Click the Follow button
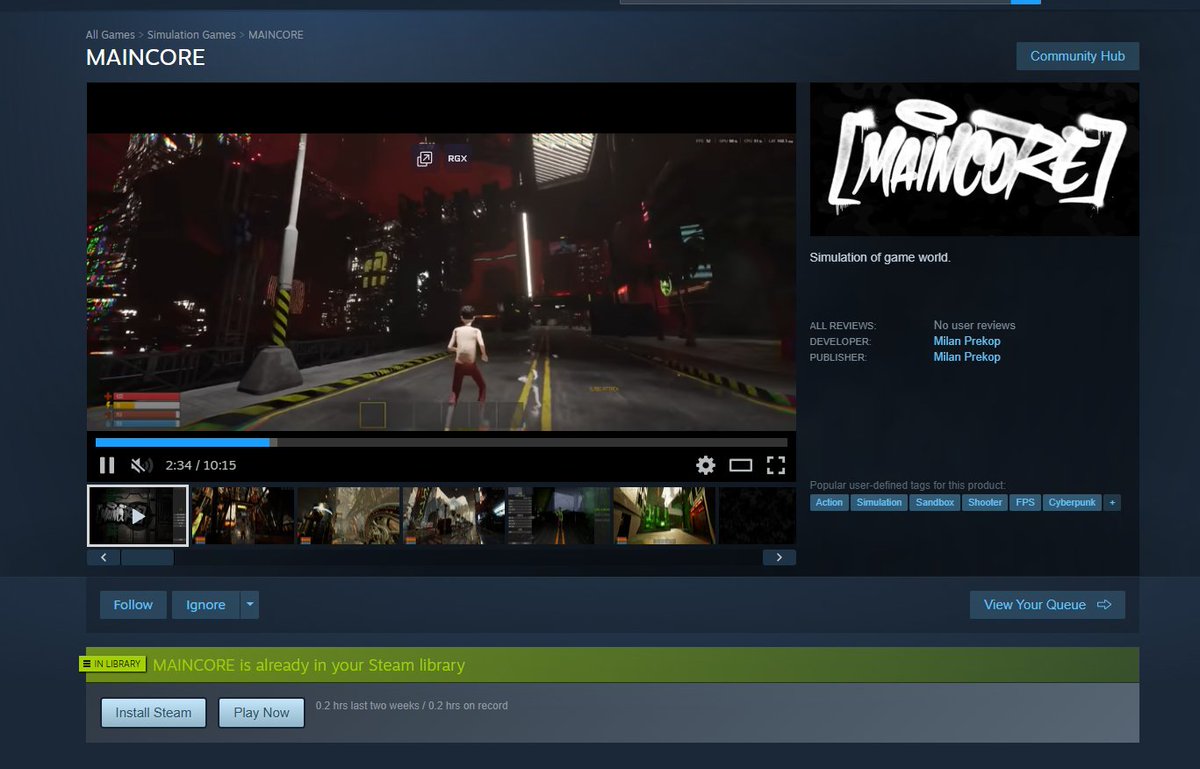 click(133, 605)
